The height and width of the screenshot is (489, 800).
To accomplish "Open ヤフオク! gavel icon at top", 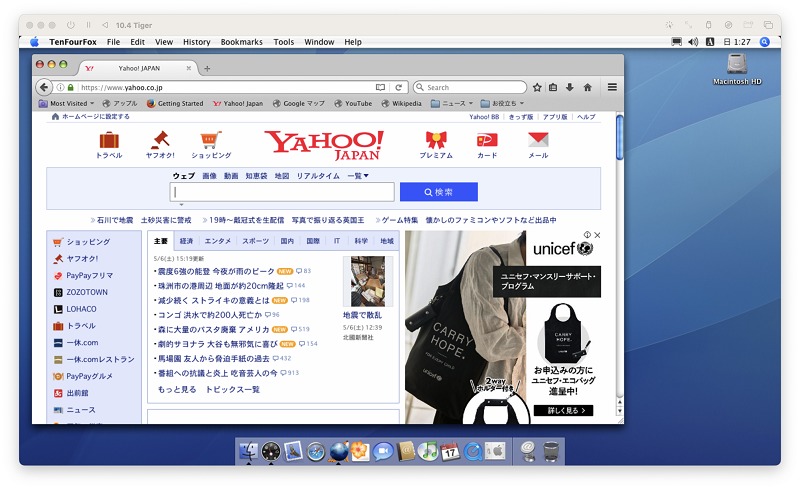I will click(160, 139).
